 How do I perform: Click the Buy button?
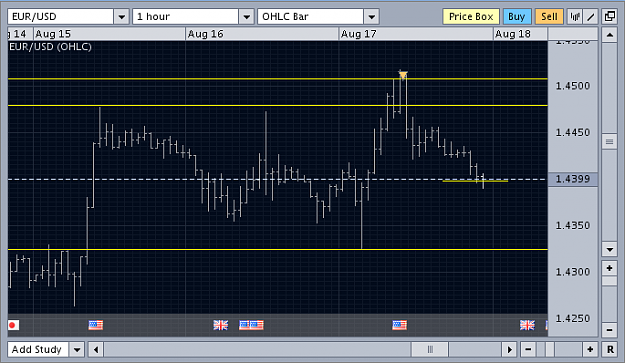[x=517, y=17]
